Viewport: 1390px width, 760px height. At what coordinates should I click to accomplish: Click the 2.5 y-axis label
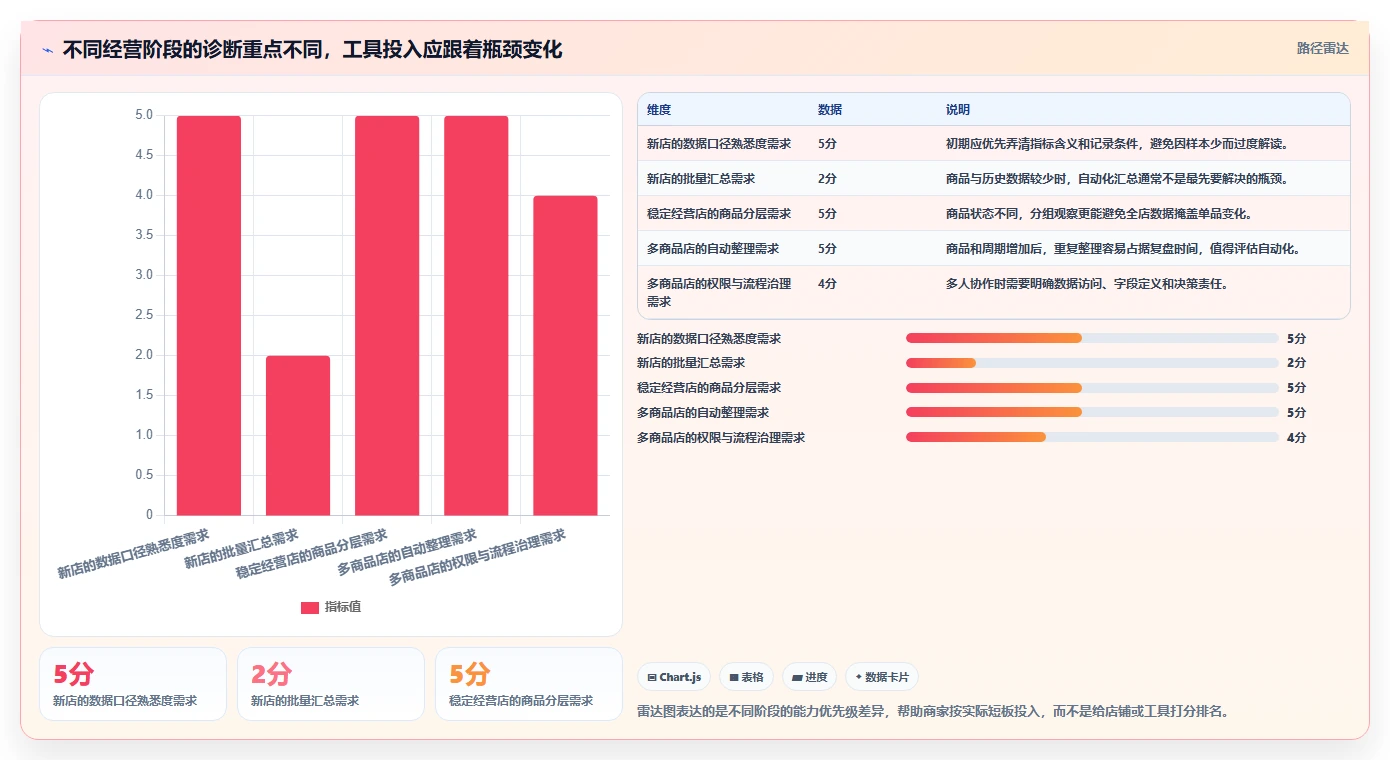pos(144,315)
